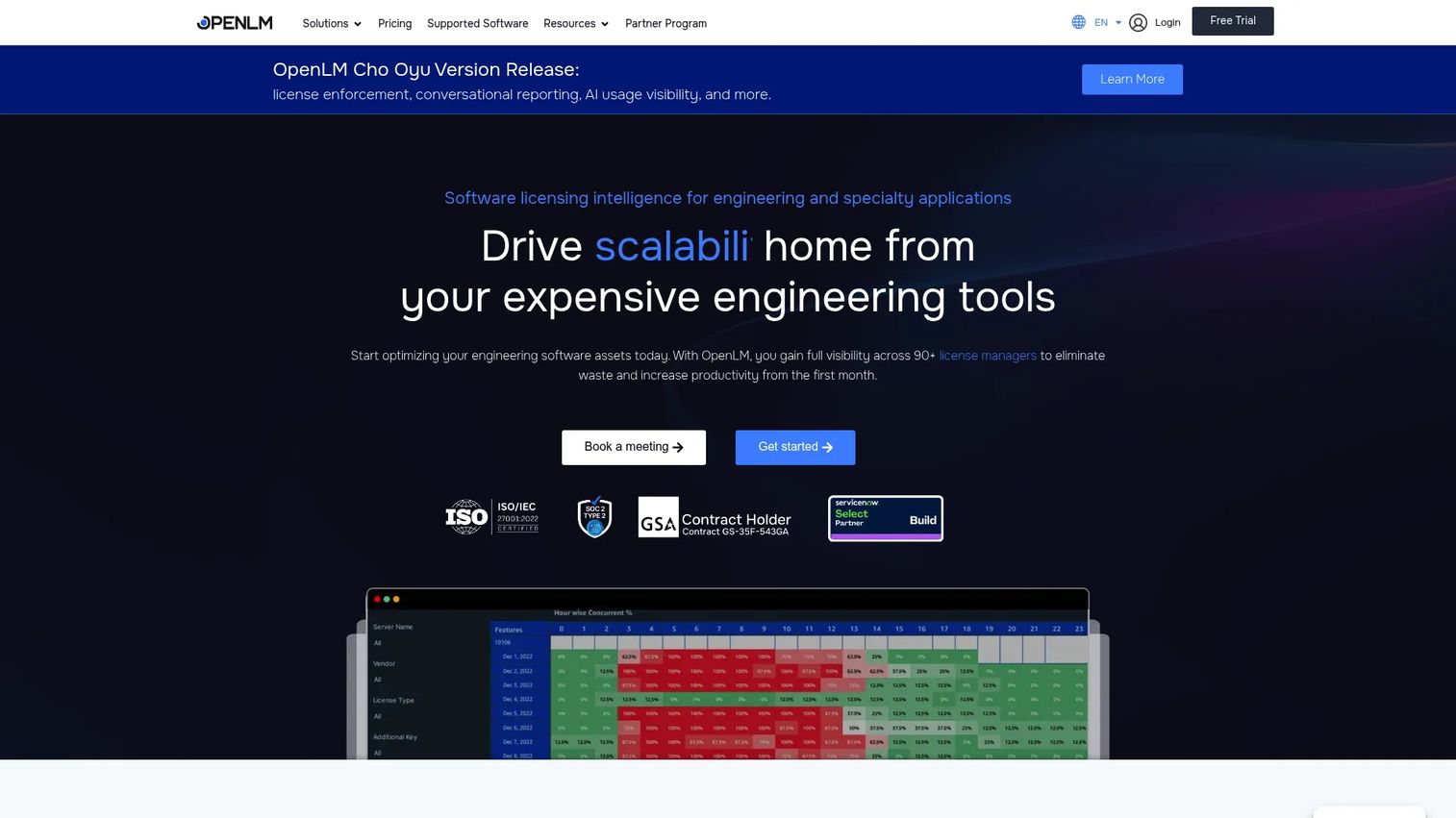Screen dimensions: 1456x818
Task: Click the OpenLM Cho Oyu Version Release heading
Action: click(426, 69)
